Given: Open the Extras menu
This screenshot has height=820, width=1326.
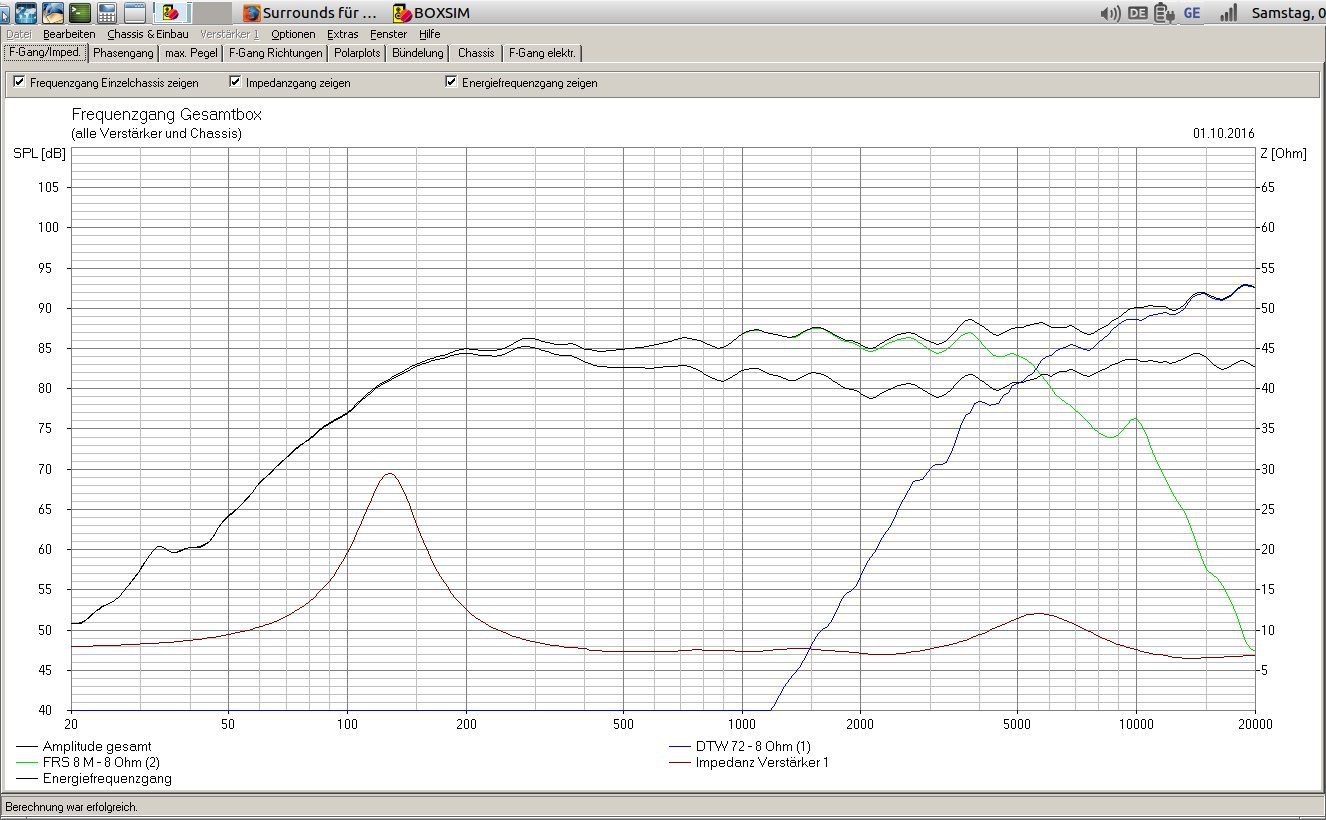Looking at the screenshot, I should [342, 34].
